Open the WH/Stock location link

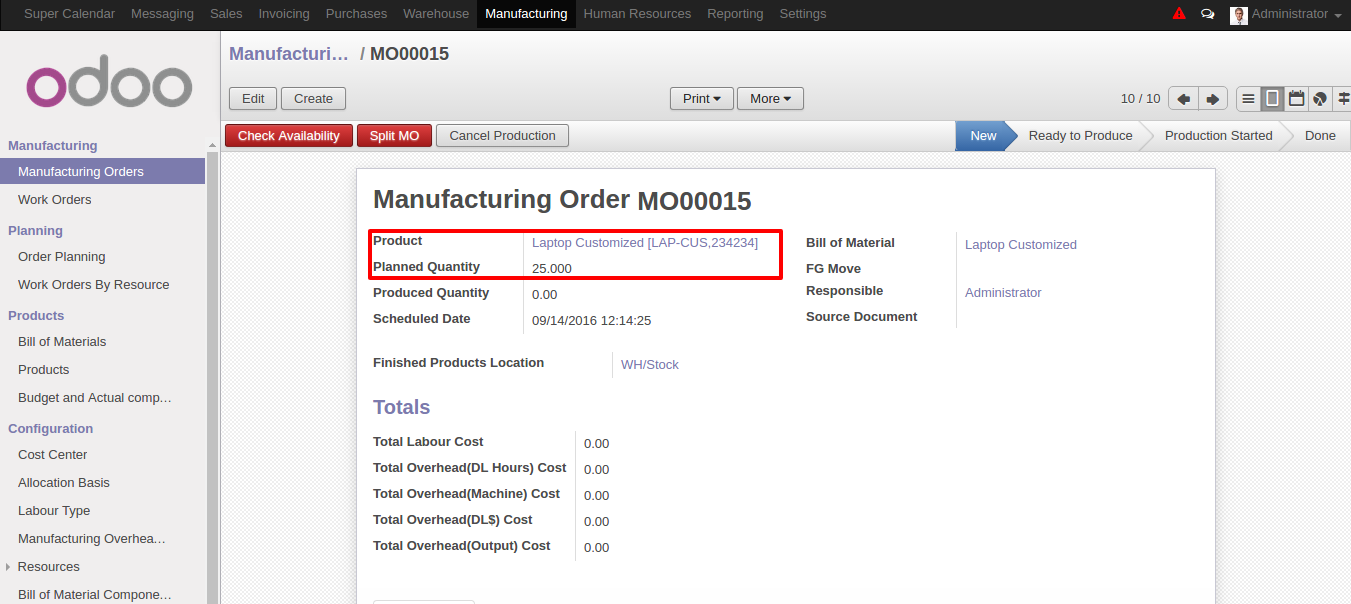(650, 365)
